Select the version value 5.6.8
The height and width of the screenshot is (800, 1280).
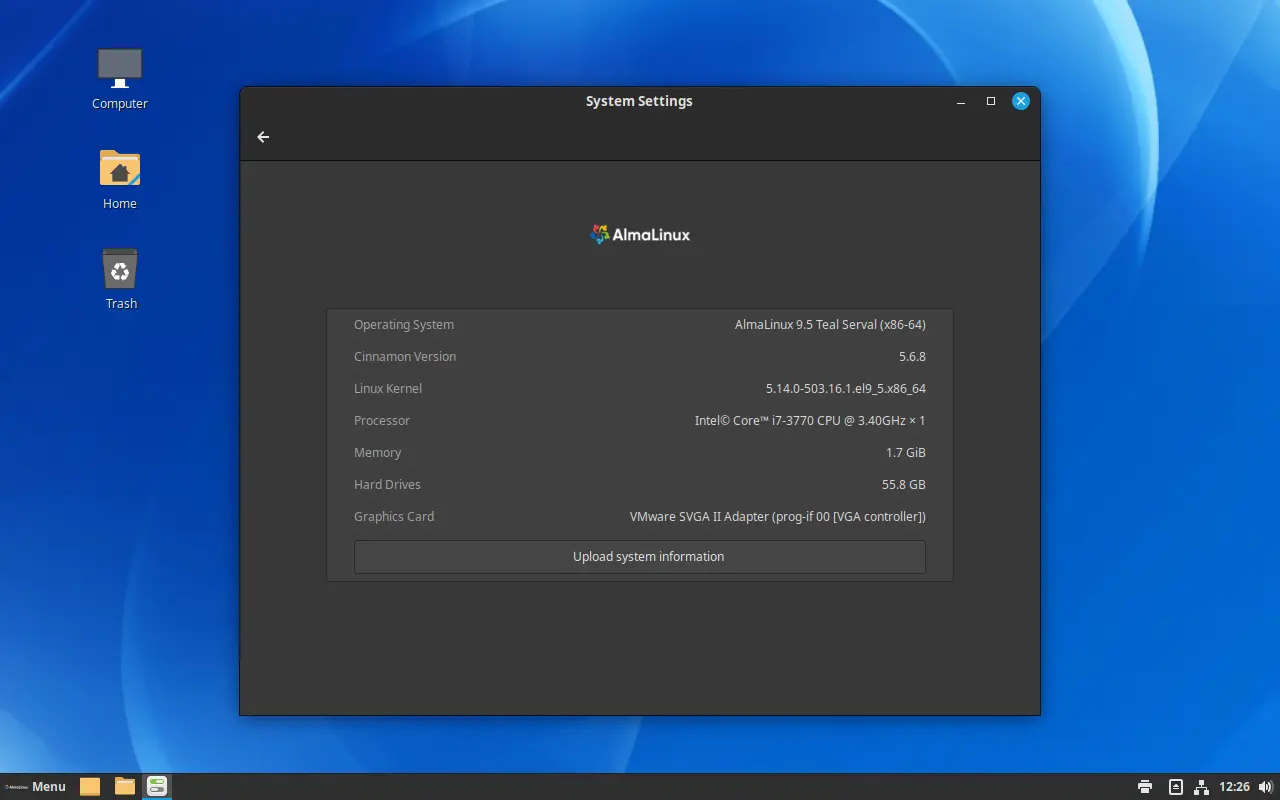pyautogui.click(x=912, y=357)
